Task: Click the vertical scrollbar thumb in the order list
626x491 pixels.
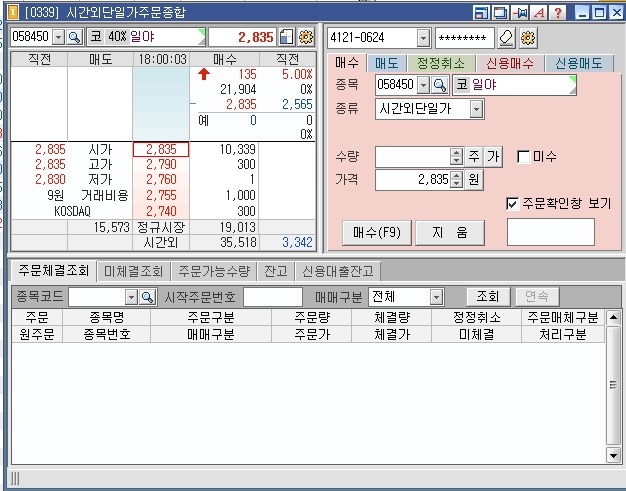Action: (613, 385)
